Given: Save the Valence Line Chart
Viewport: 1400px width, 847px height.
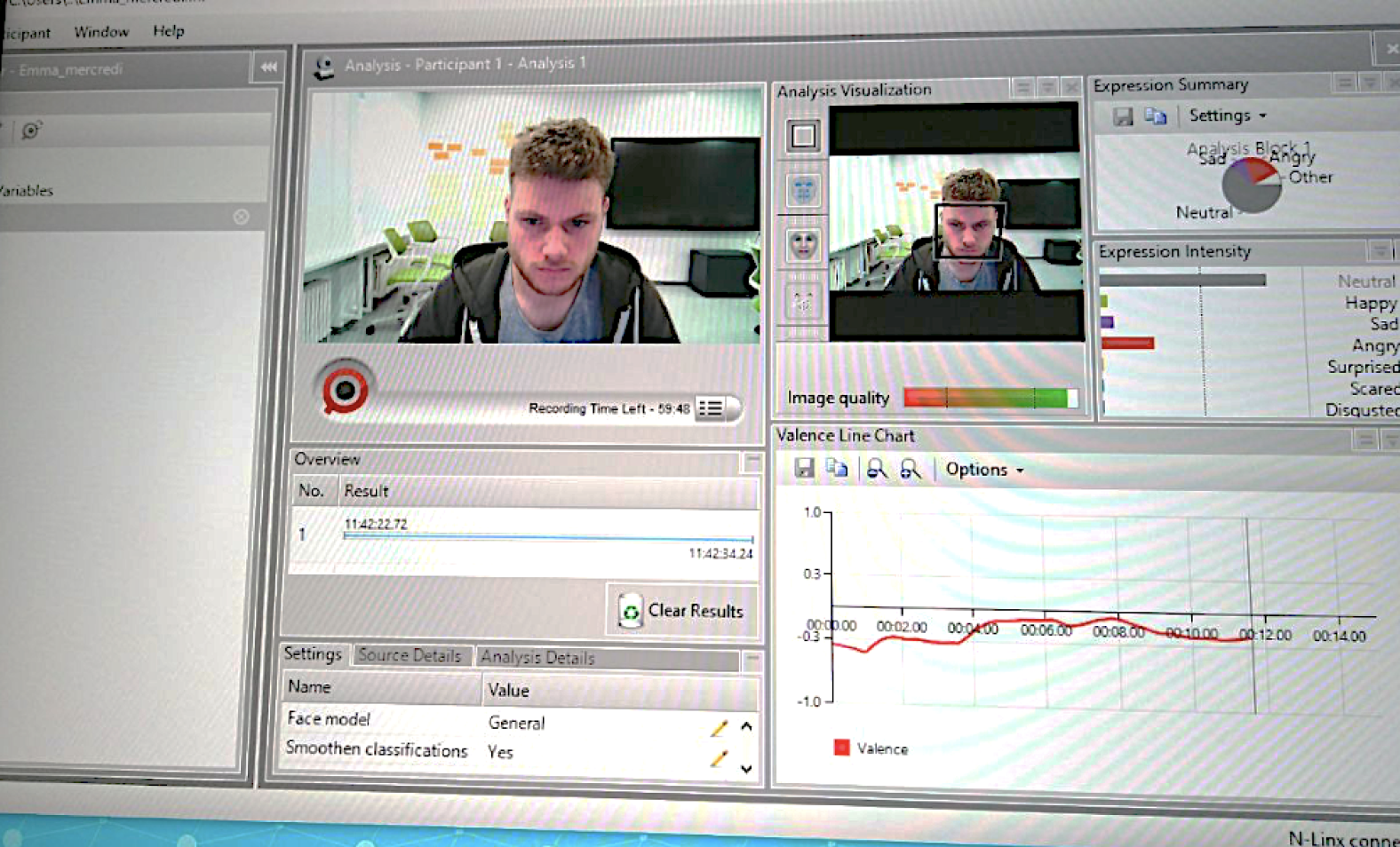Looking at the screenshot, I should click(804, 468).
